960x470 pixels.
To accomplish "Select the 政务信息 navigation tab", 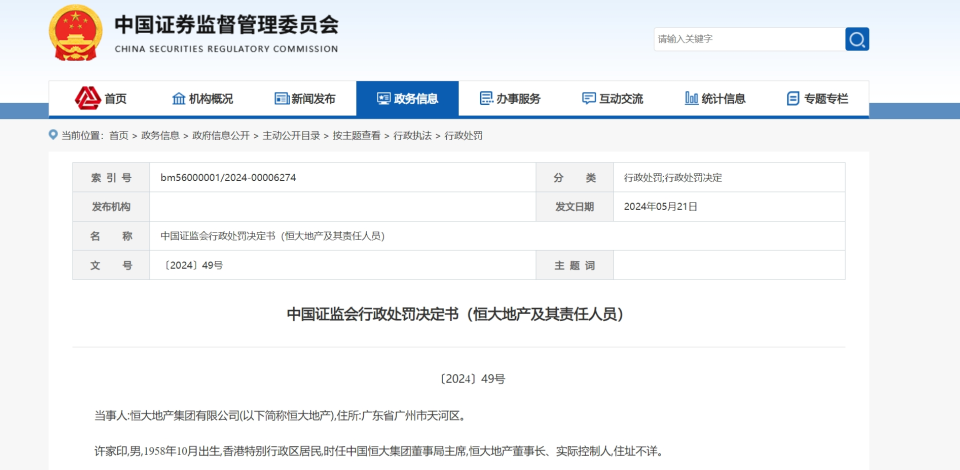I will tap(407, 99).
